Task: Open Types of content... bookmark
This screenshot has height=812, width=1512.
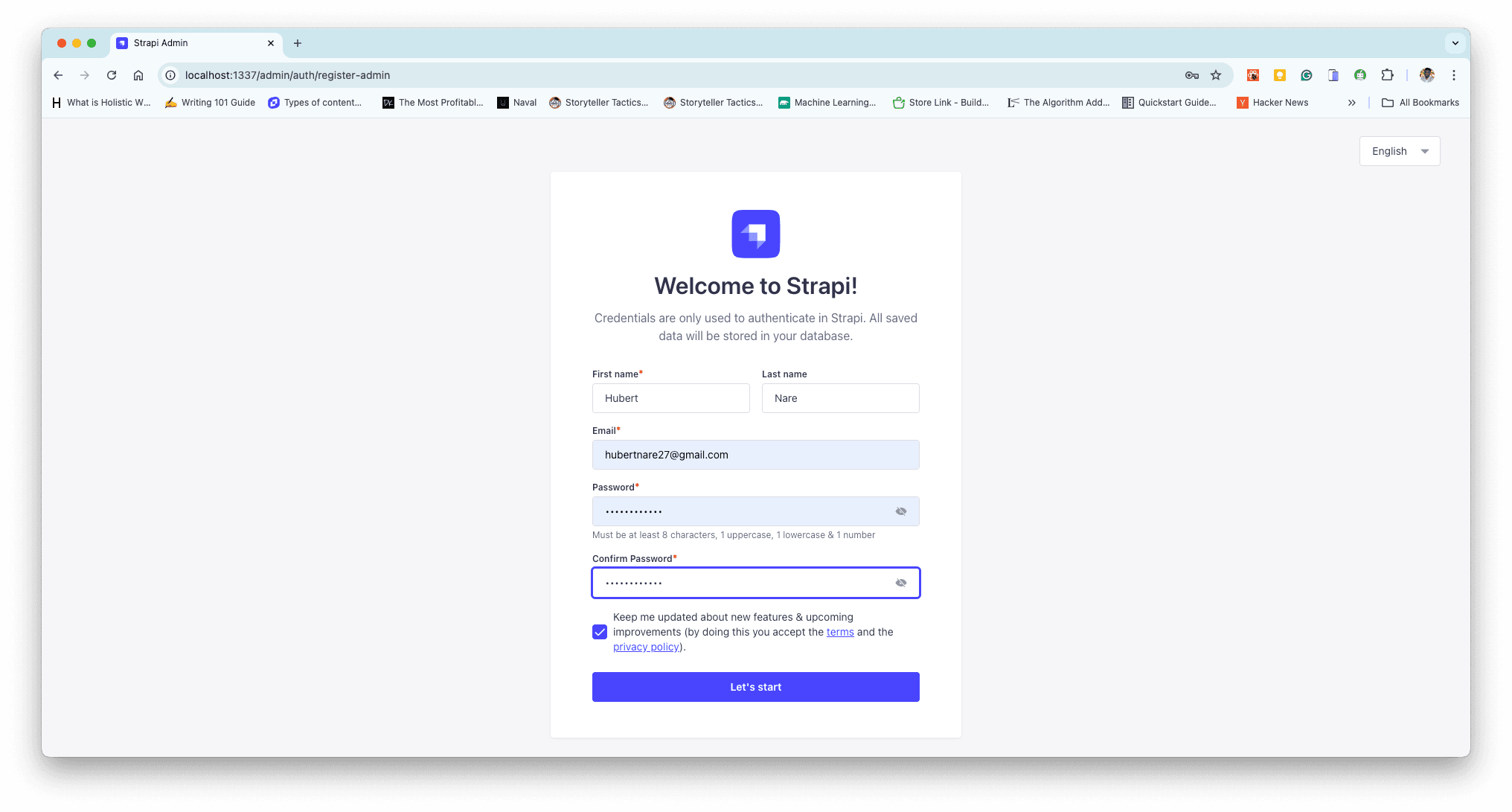Action: (315, 103)
